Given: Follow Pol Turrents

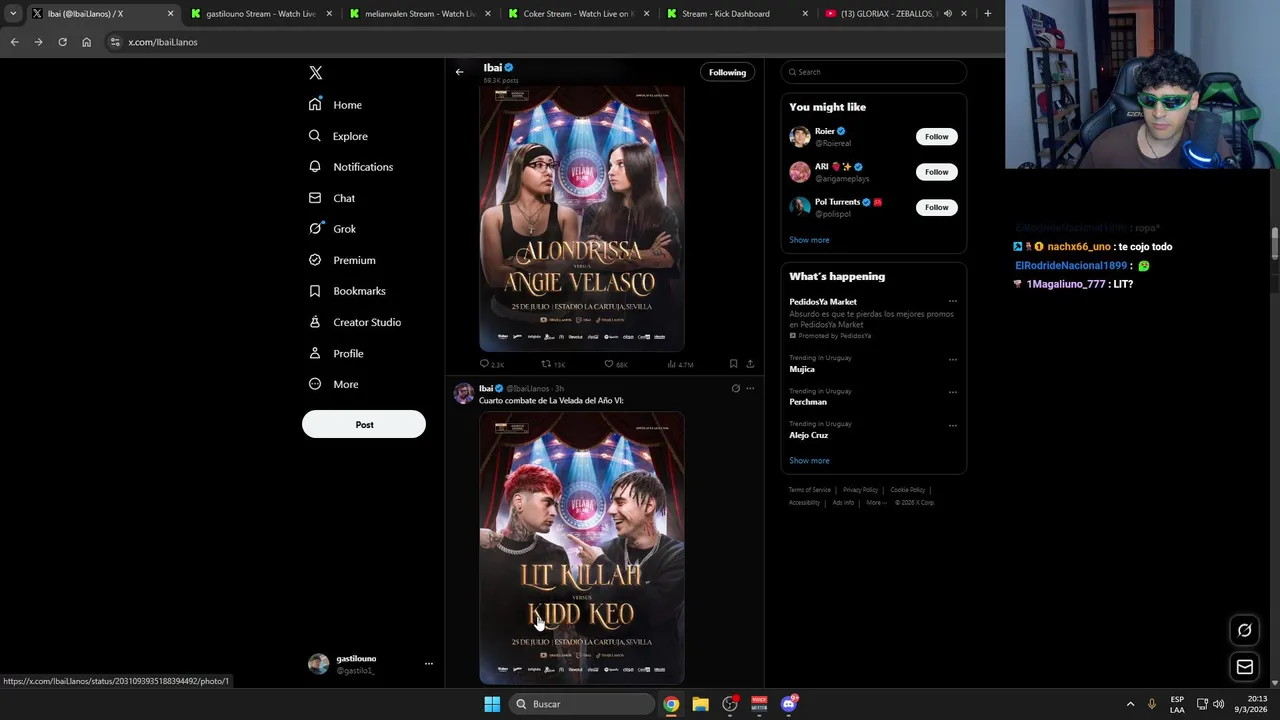Looking at the screenshot, I should point(936,207).
